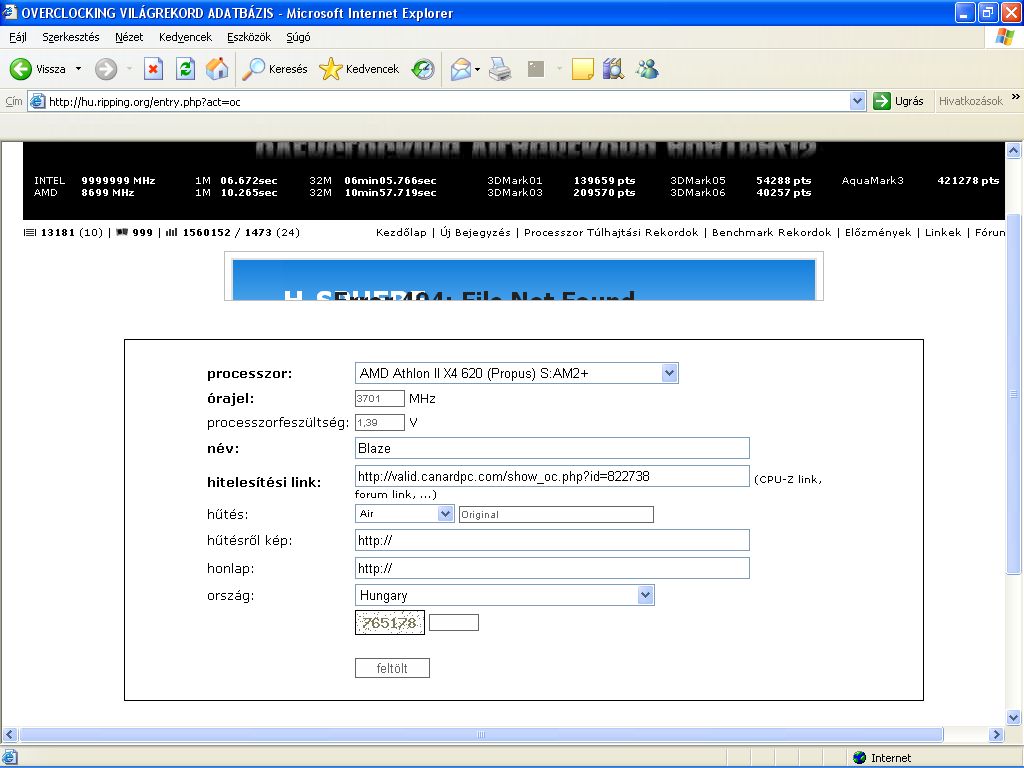Open the Nézet menu
The height and width of the screenshot is (768, 1024).
click(129, 37)
